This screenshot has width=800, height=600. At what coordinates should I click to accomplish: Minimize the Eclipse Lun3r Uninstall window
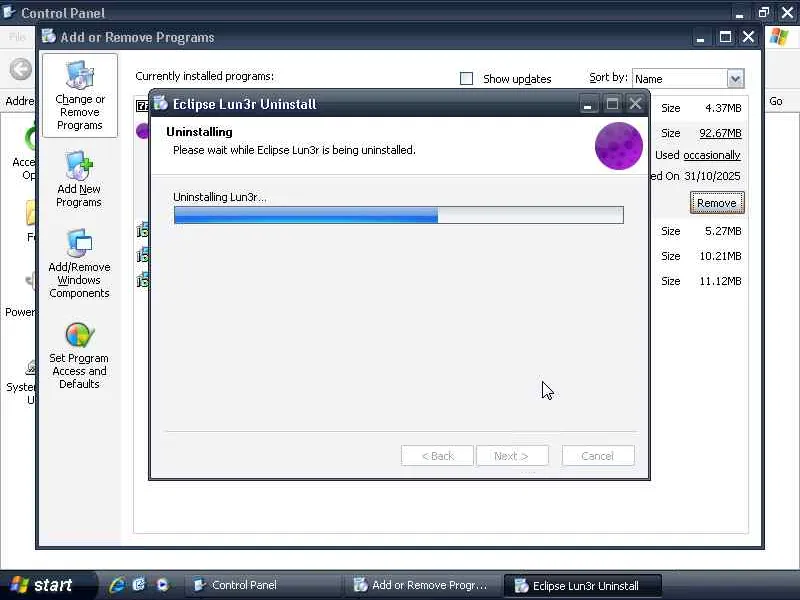(588, 104)
